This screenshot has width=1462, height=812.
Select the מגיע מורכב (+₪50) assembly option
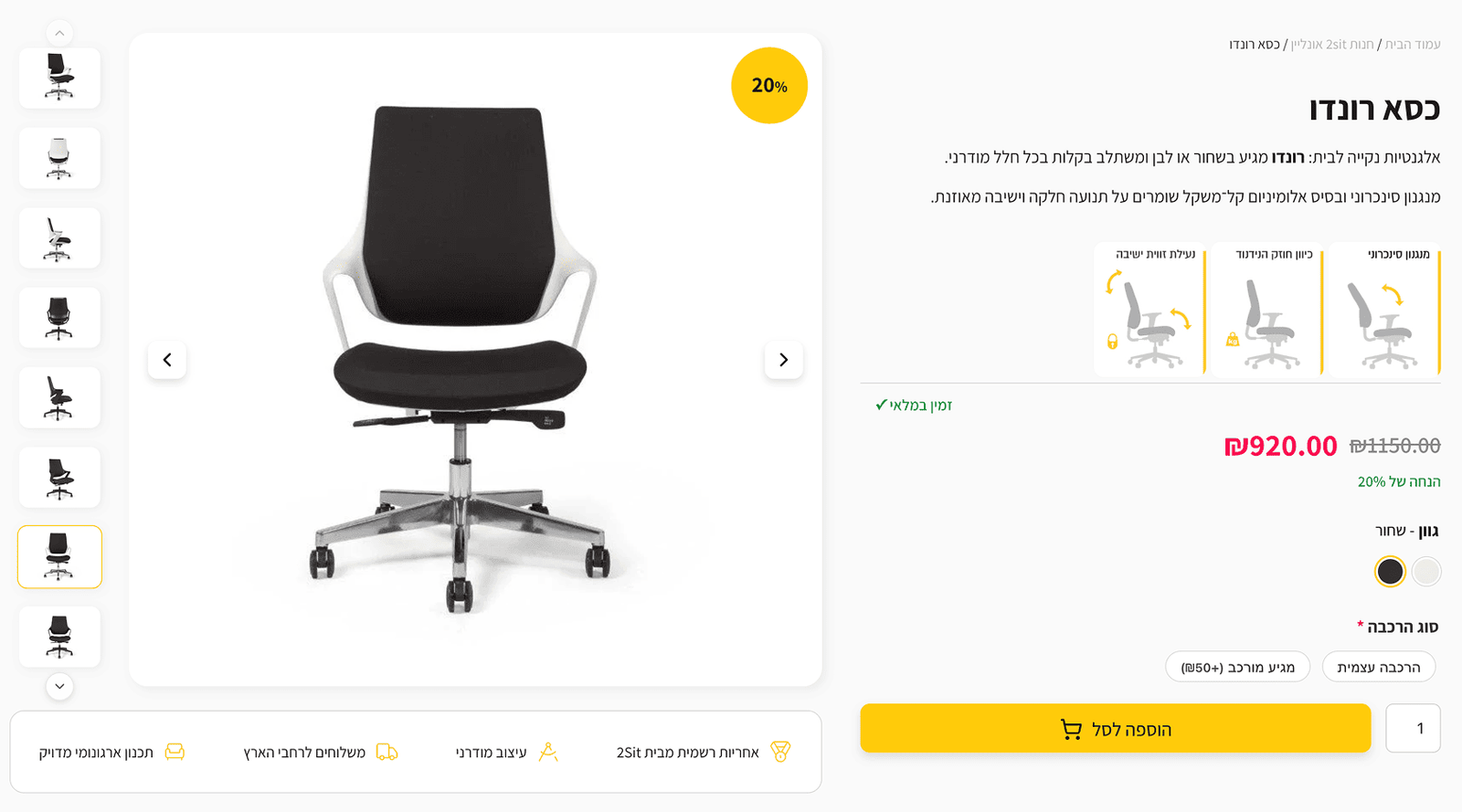(1237, 667)
